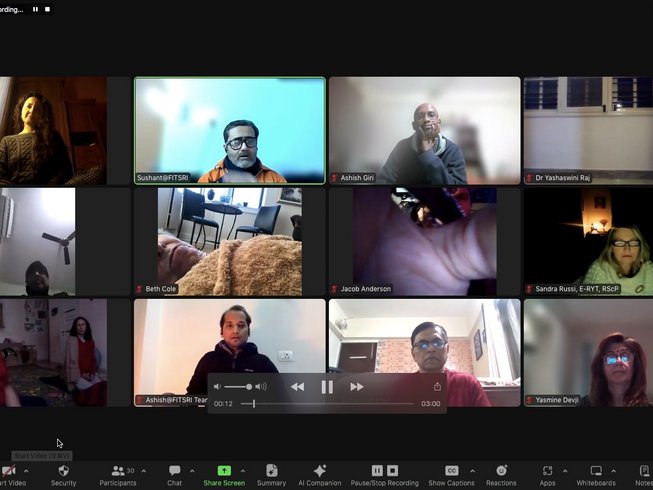
Task: Select the Ashish Giri video tile
Action: tap(425, 130)
